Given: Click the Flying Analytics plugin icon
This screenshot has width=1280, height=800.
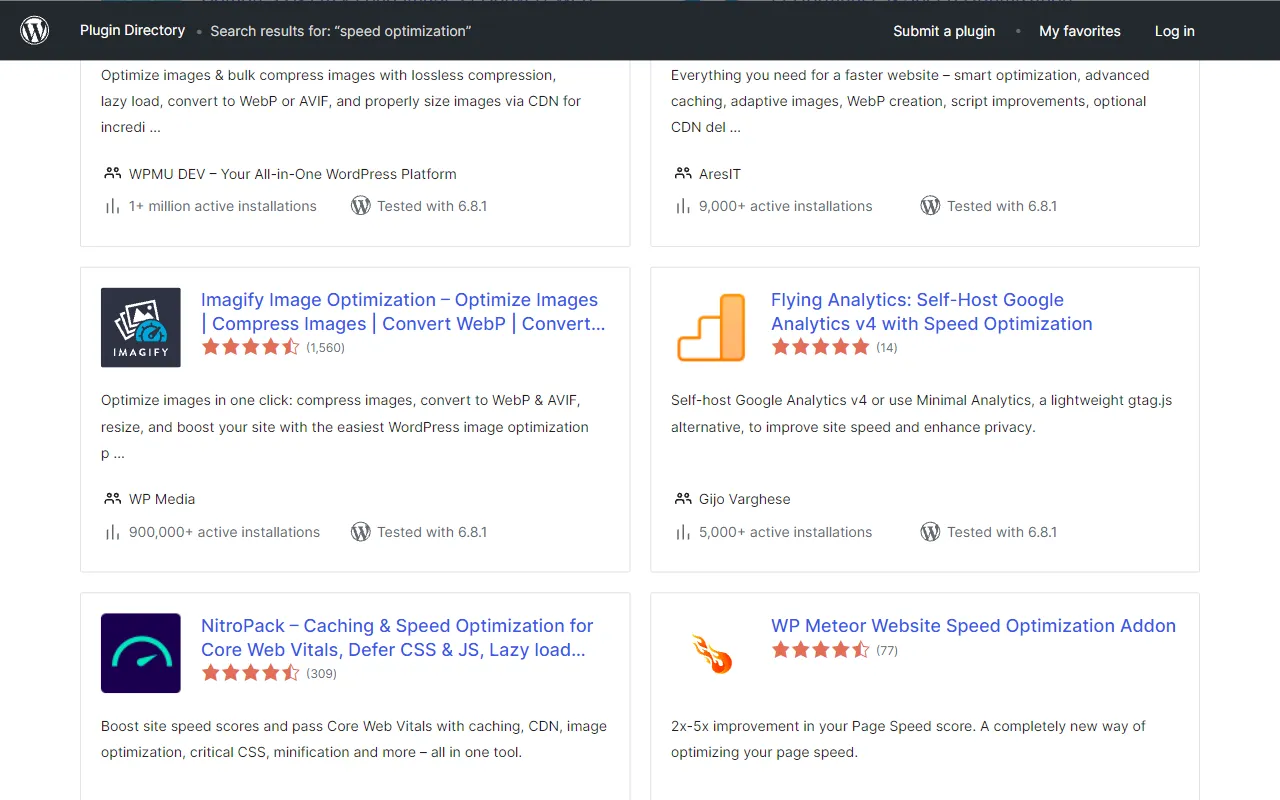Looking at the screenshot, I should click(711, 328).
